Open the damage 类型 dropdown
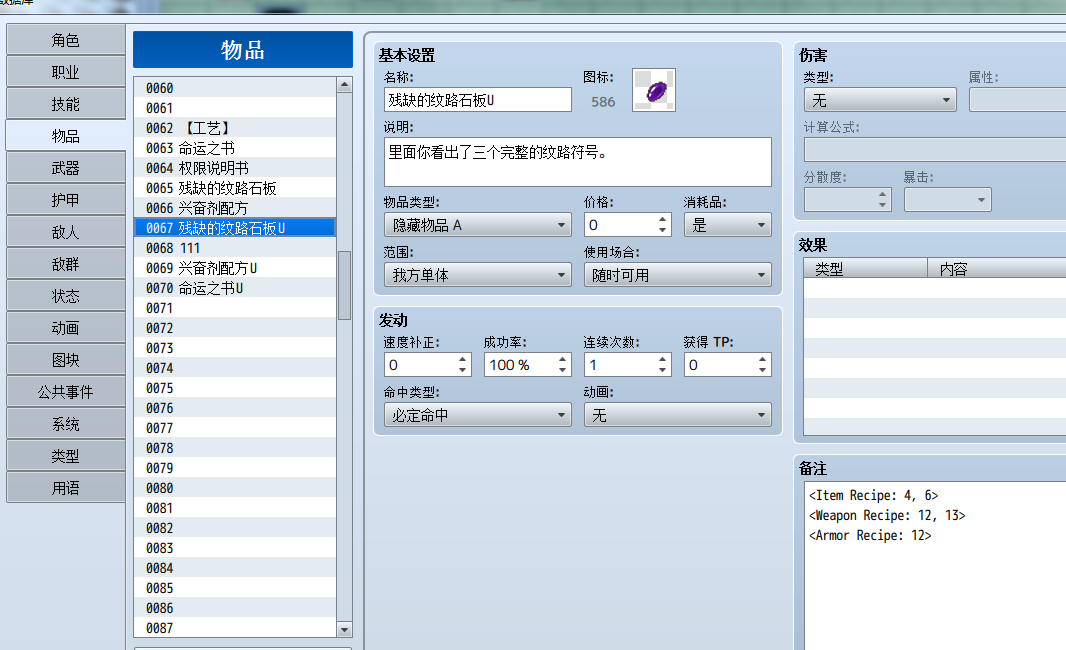This screenshot has height=650, width=1066. click(x=880, y=101)
